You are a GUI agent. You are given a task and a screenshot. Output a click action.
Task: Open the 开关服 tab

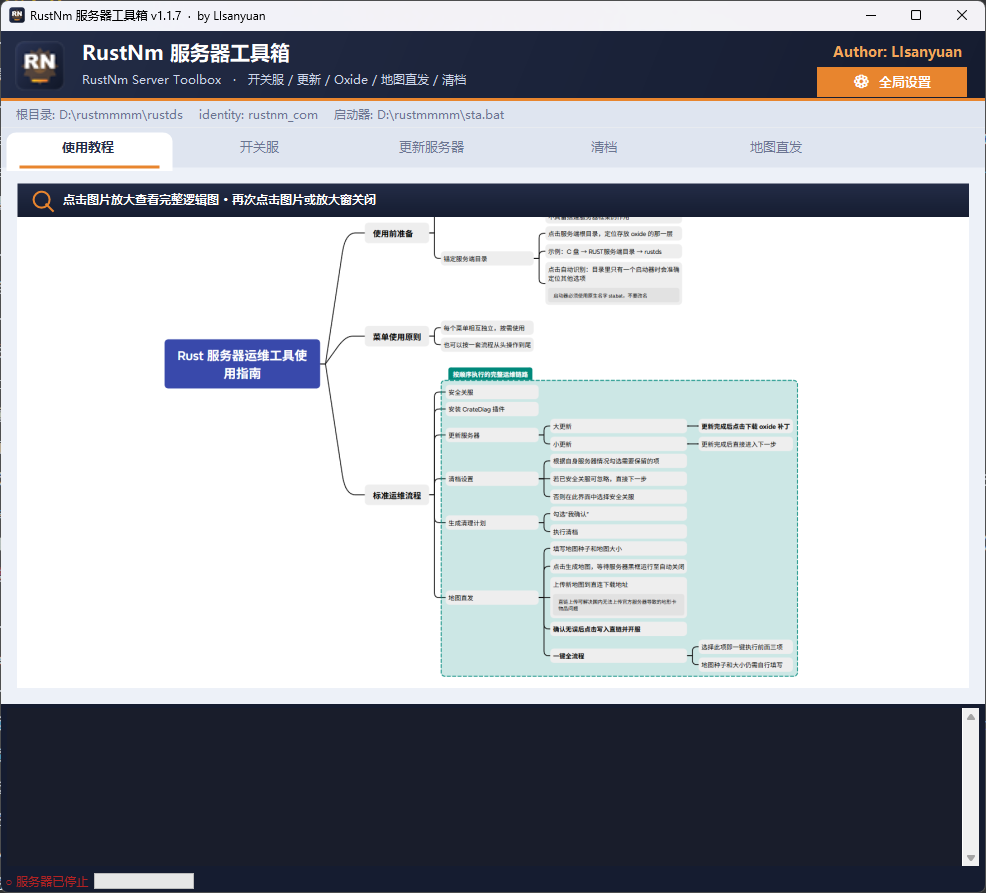(260, 147)
